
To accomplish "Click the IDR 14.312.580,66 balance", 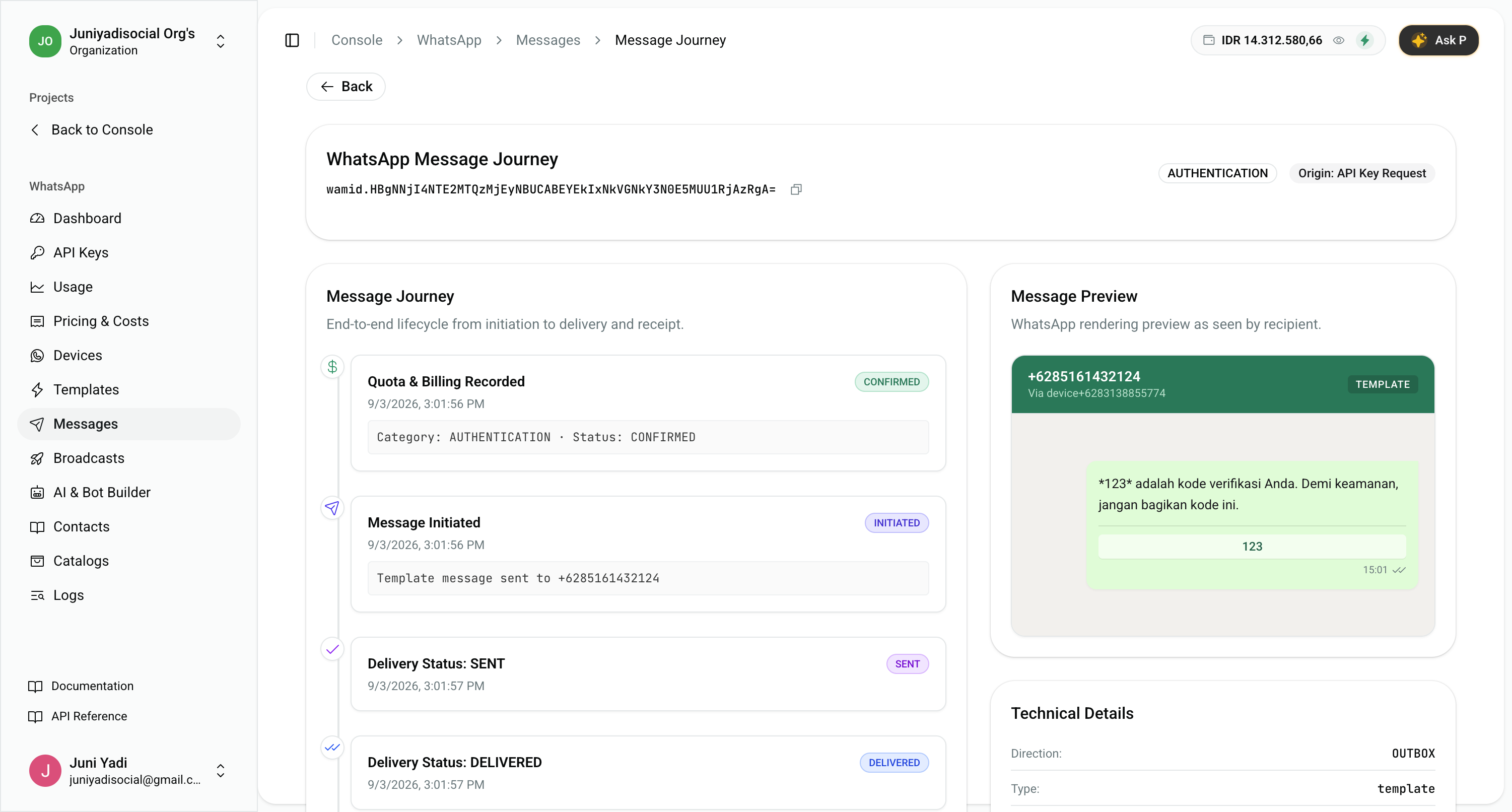I will pyautogui.click(x=1271, y=40).
